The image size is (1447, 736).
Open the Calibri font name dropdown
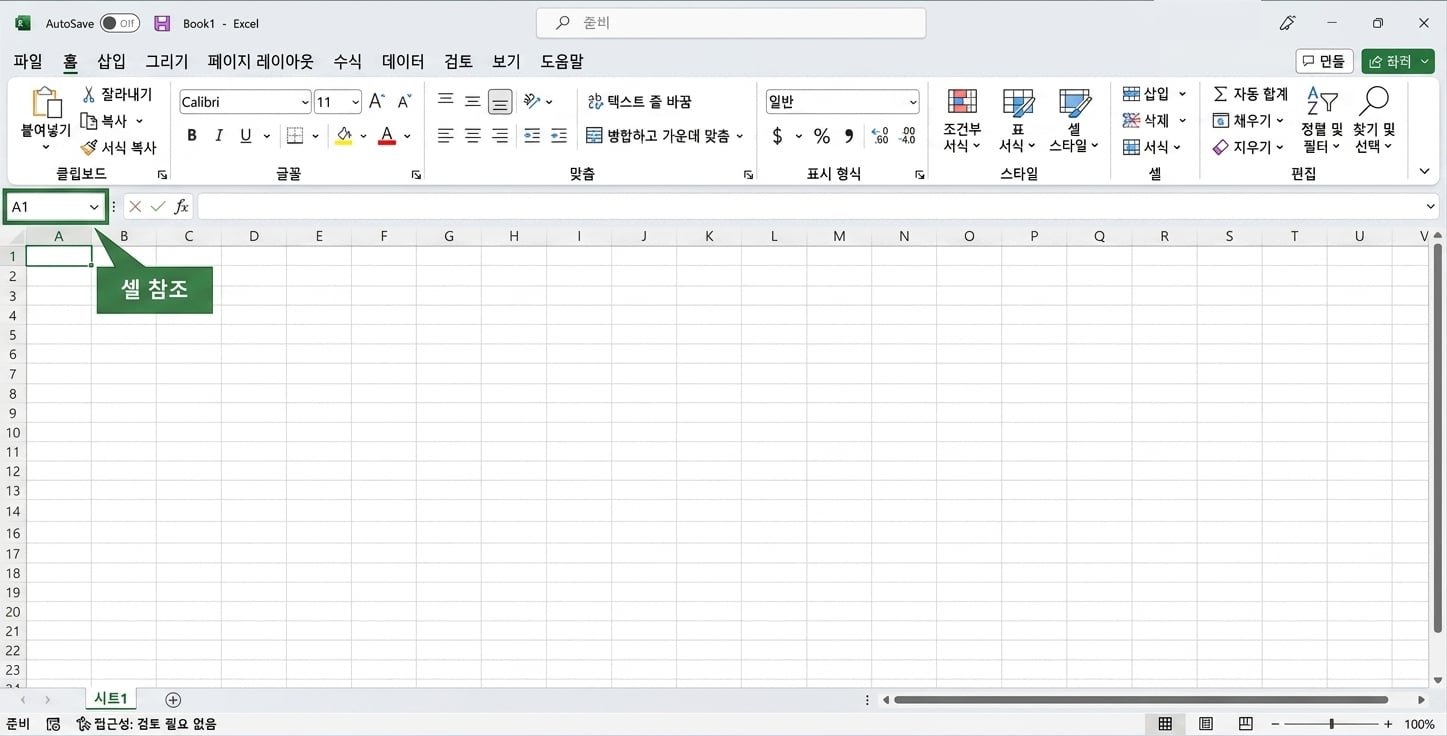coord(305,102)
